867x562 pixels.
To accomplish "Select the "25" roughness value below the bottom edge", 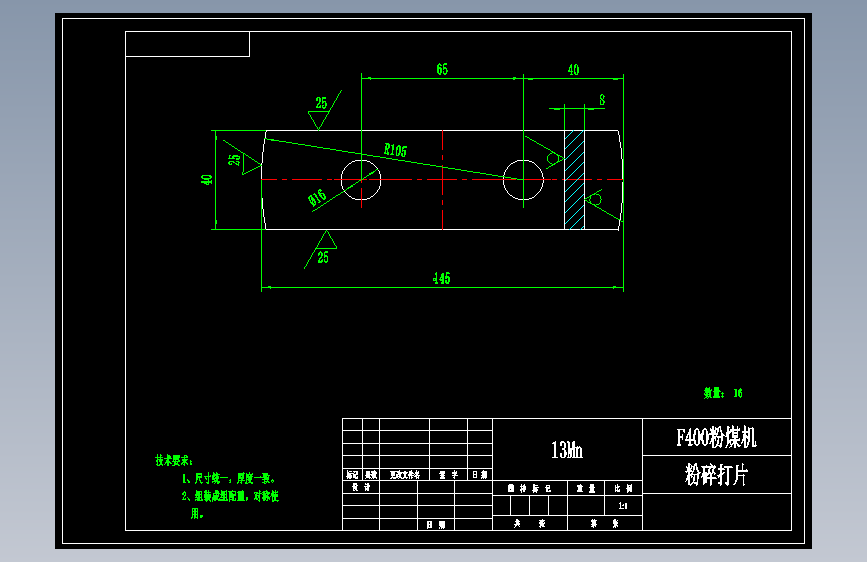I will tap(323, 257).
